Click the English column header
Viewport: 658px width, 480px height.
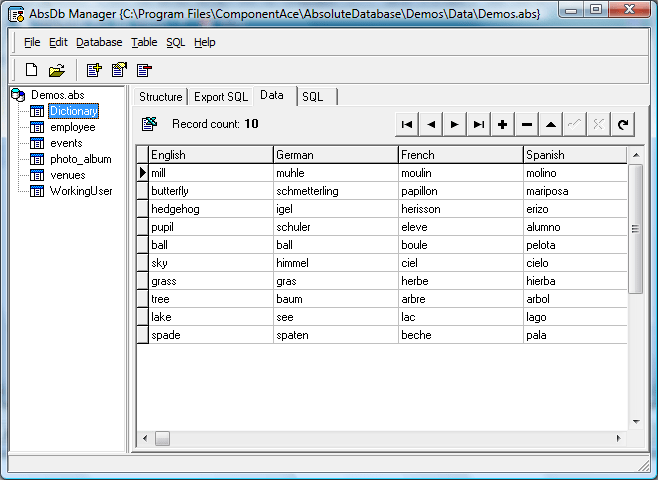pyautogui.click(x=211, y=155)
